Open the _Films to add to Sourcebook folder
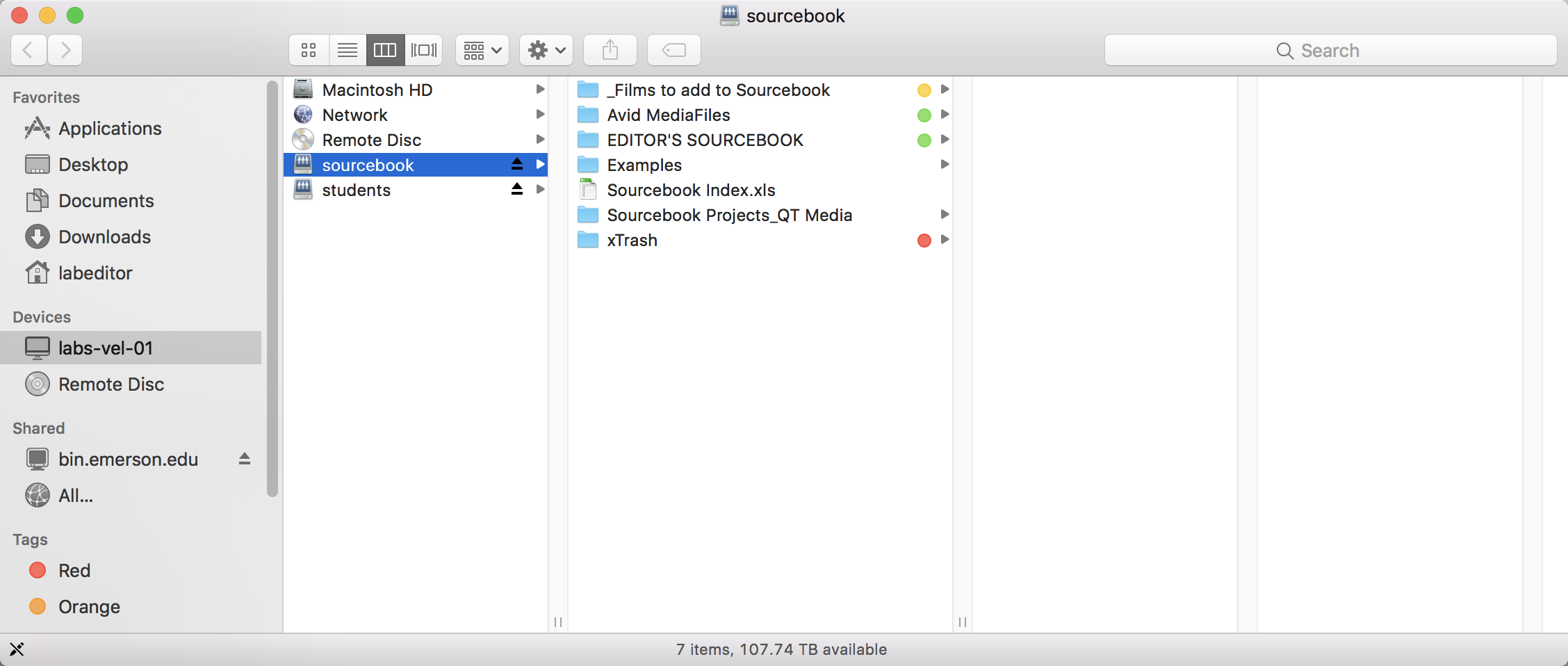Viewport: 1568px width, 666px height. pos(760,90)
